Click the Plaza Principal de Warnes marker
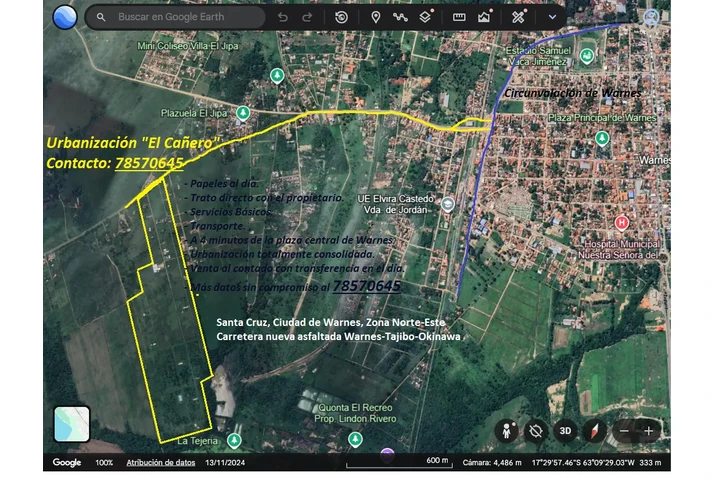 pos(602,138)
